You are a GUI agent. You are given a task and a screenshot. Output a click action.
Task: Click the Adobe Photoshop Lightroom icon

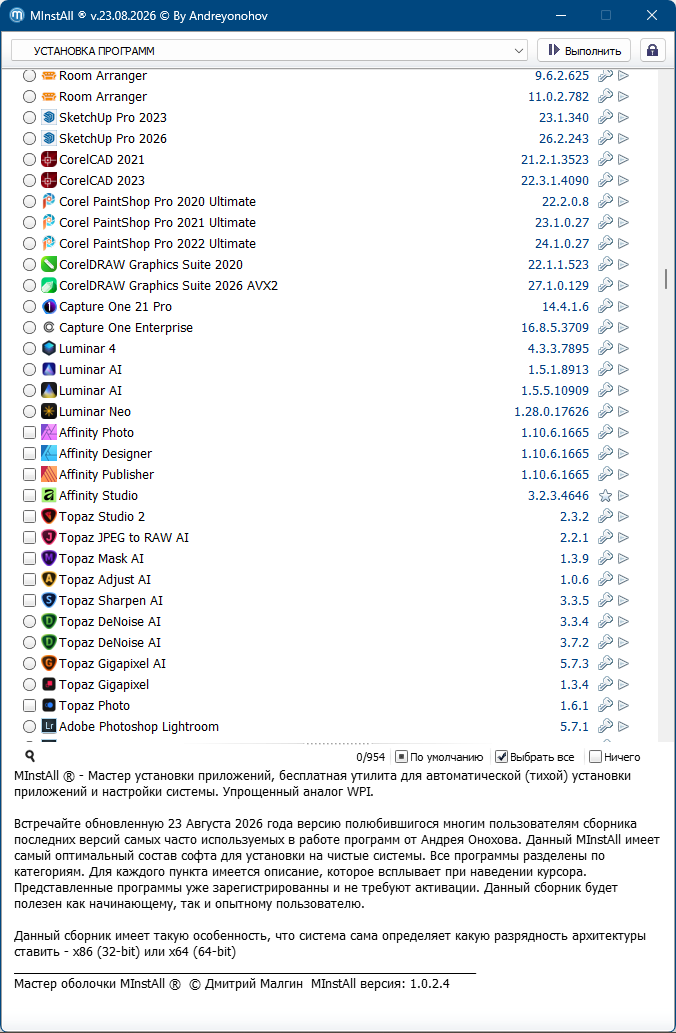[49, 726]
